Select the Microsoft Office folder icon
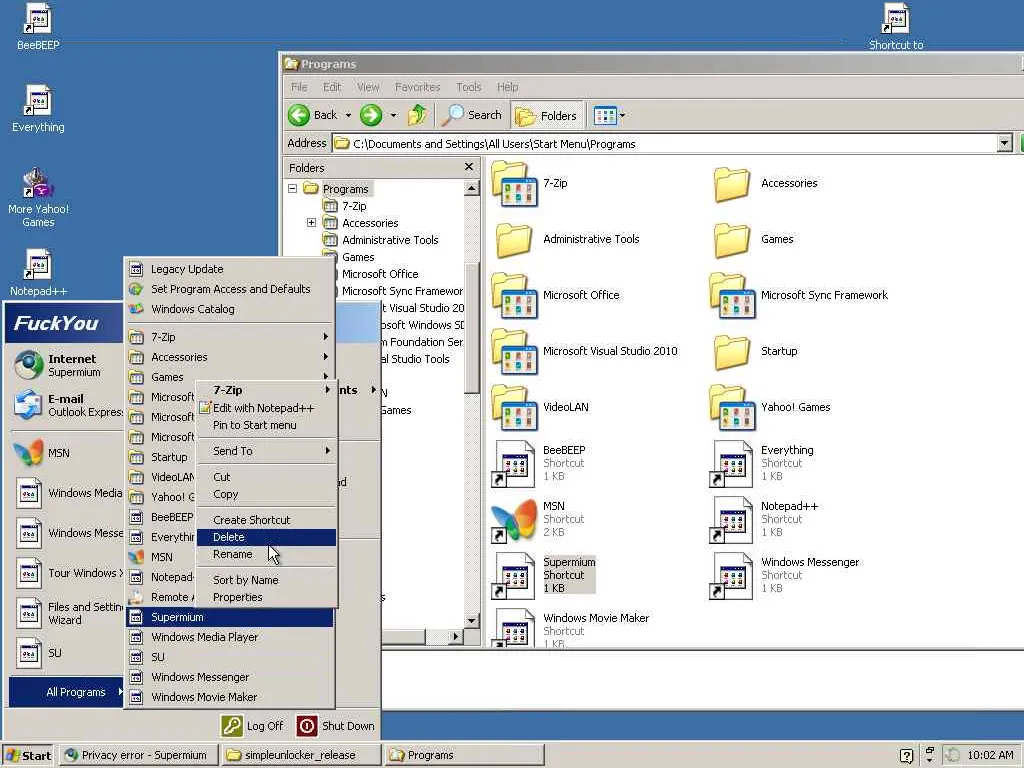 tap(515, 296)
